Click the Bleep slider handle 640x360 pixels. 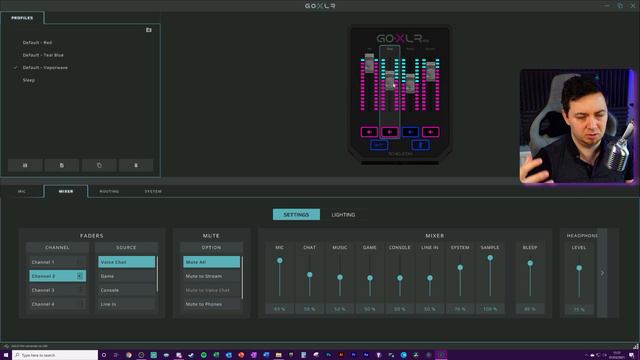530,263
